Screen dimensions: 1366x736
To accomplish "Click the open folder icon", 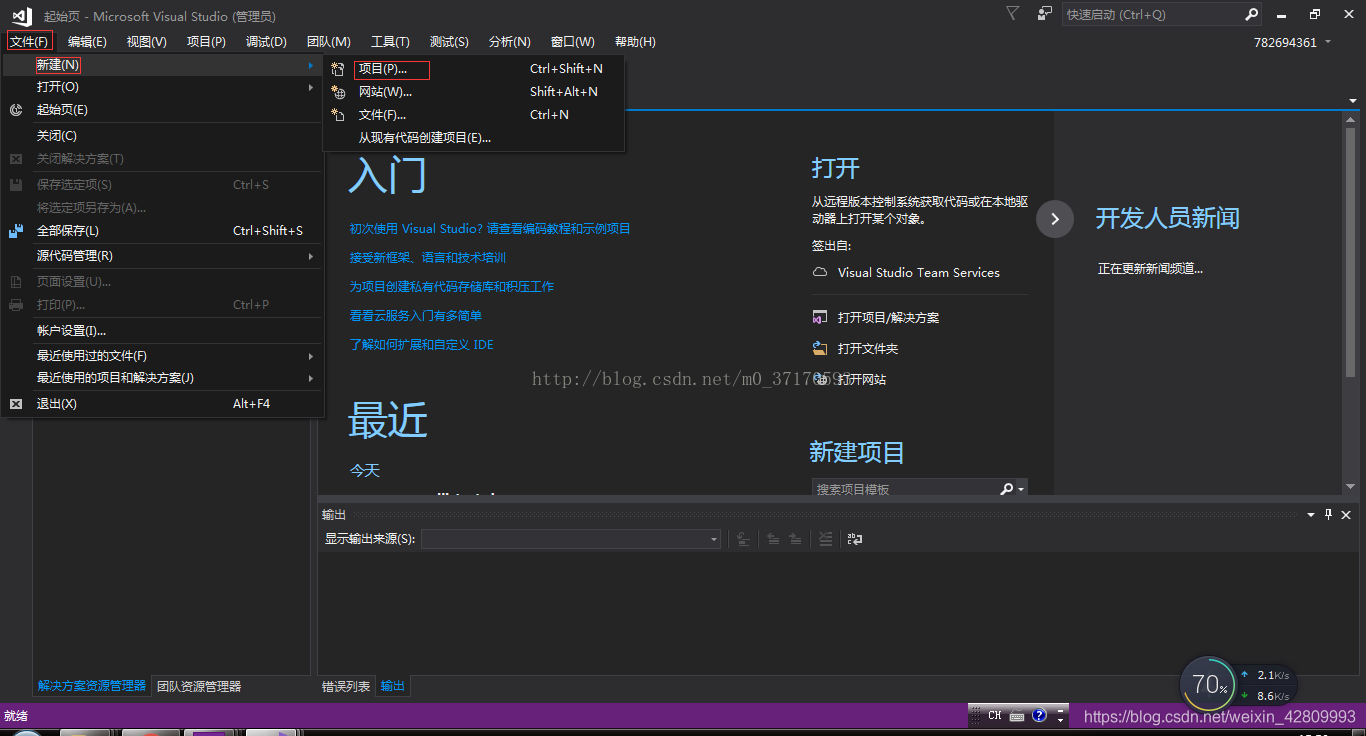I will point(820,348).
